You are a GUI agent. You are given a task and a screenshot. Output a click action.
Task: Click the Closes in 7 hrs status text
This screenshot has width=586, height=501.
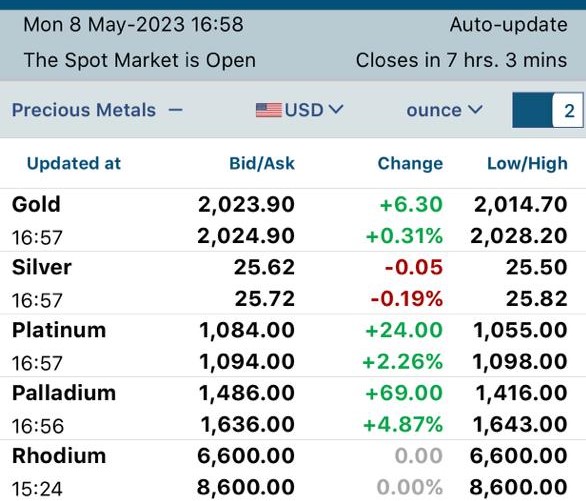pos(462,60)
